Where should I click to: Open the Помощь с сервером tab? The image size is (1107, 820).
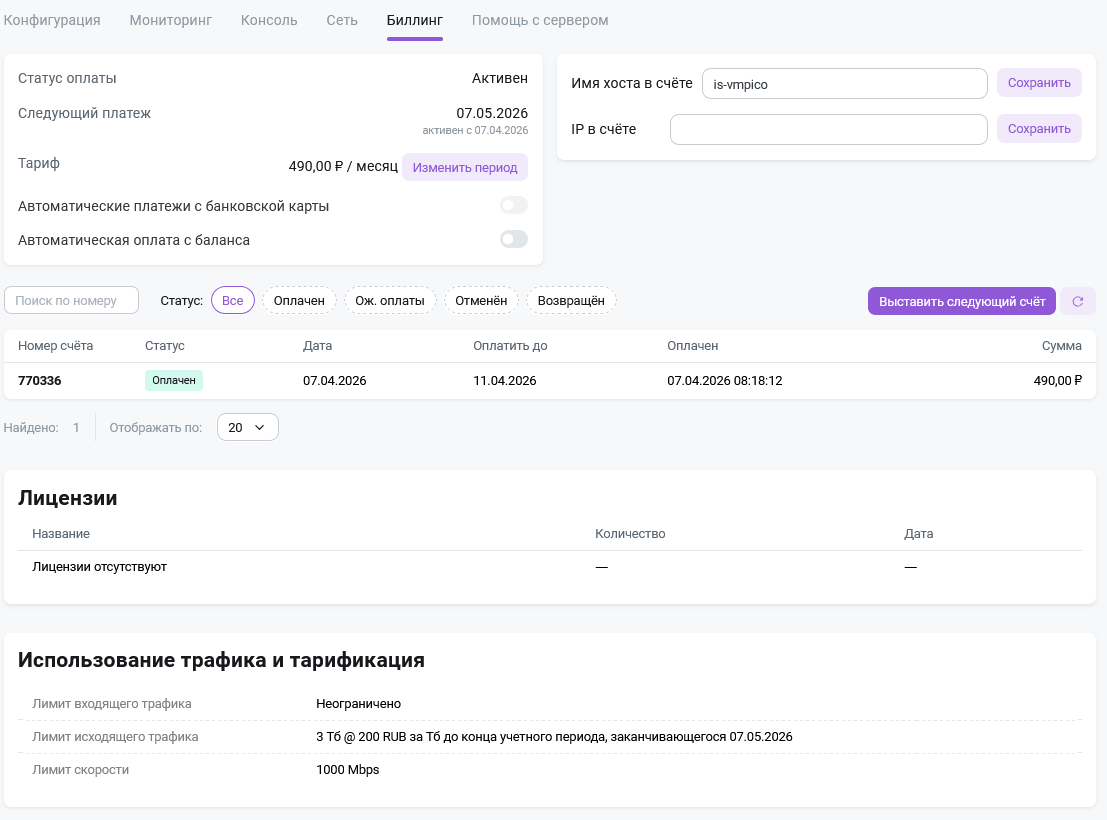(540, 20)
